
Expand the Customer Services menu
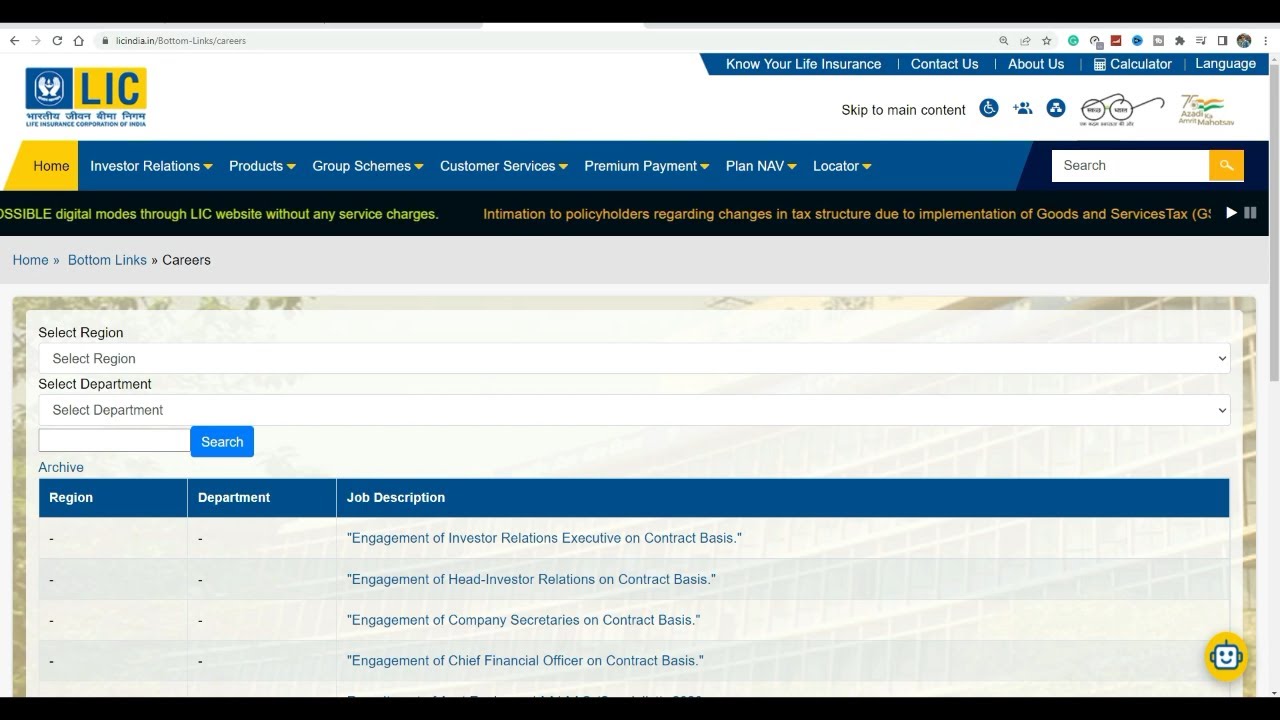[504, 166]
